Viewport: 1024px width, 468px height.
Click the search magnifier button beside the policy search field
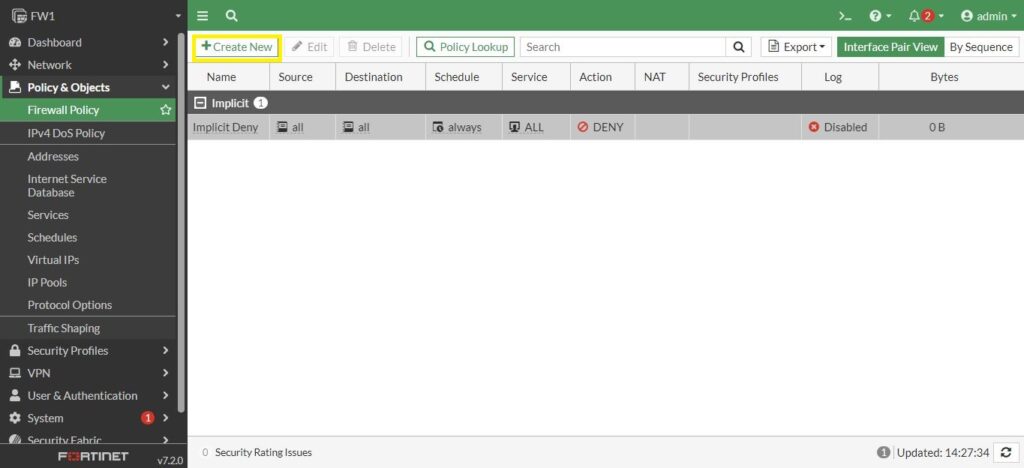coord(739,47)
